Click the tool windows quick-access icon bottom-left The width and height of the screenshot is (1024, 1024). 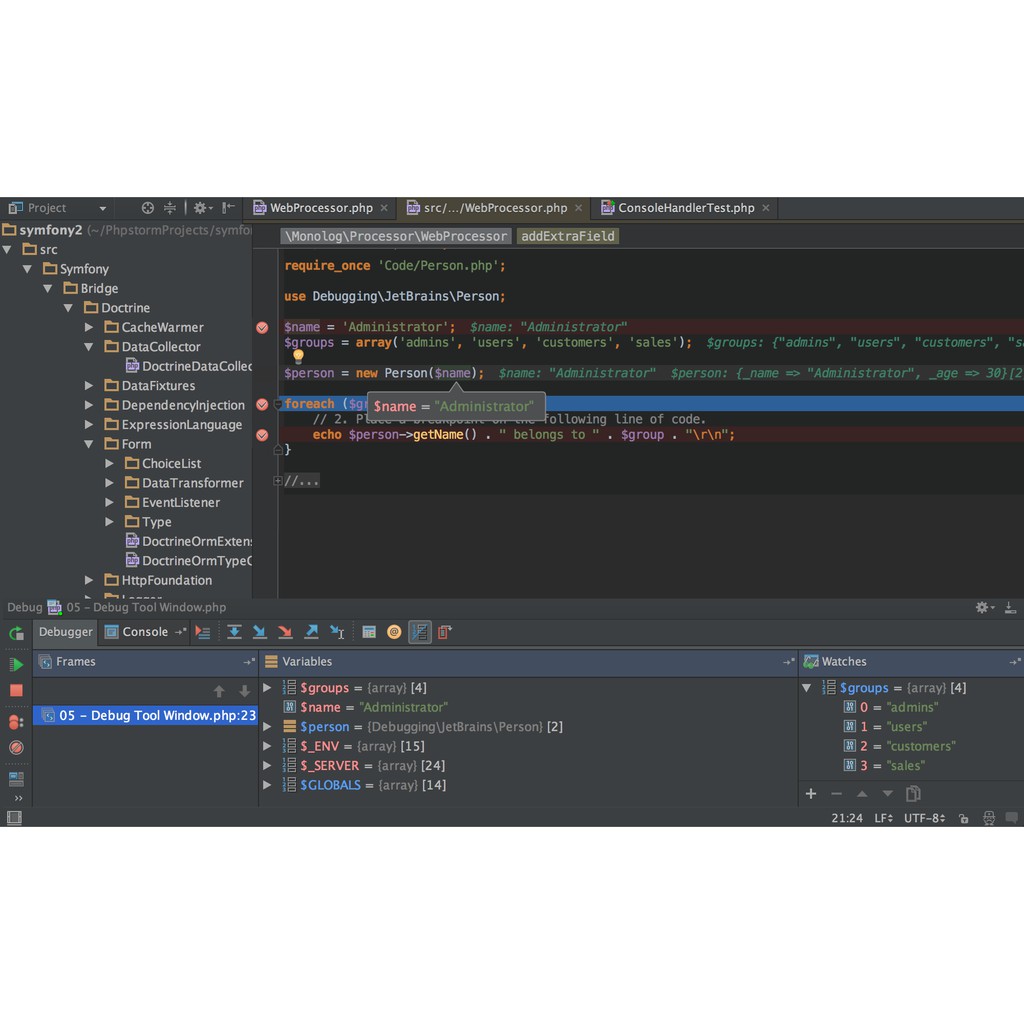pyautogui.click(x=14, y=818)
